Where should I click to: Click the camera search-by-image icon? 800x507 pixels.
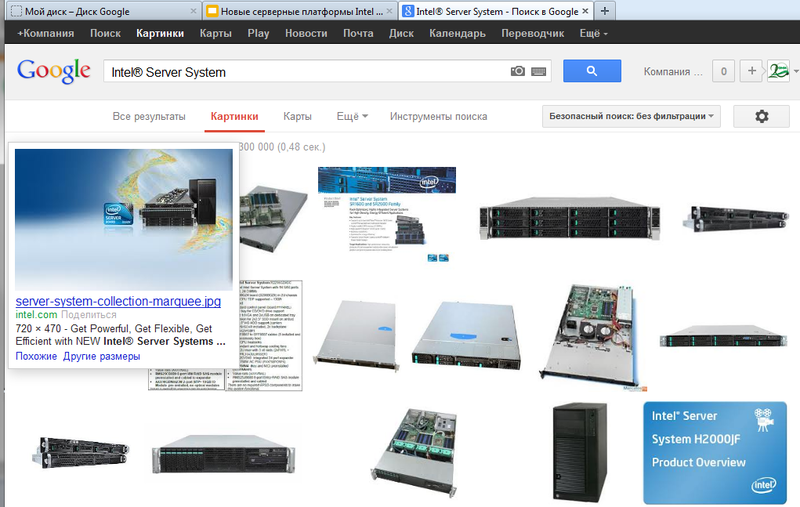tap(517, 71)
